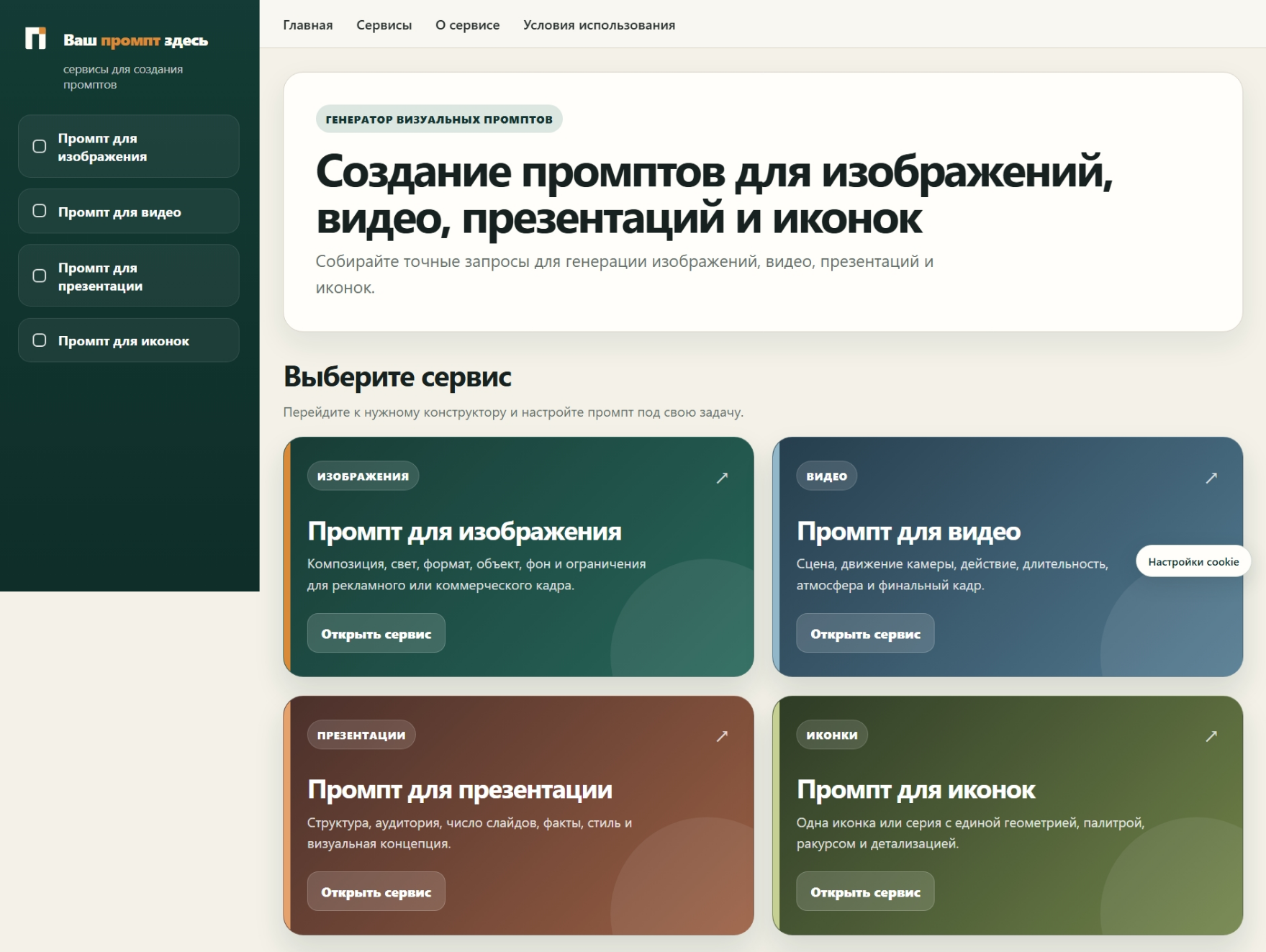
Task: Click heading Промпт для иконок on card
Action: (915, 789)
